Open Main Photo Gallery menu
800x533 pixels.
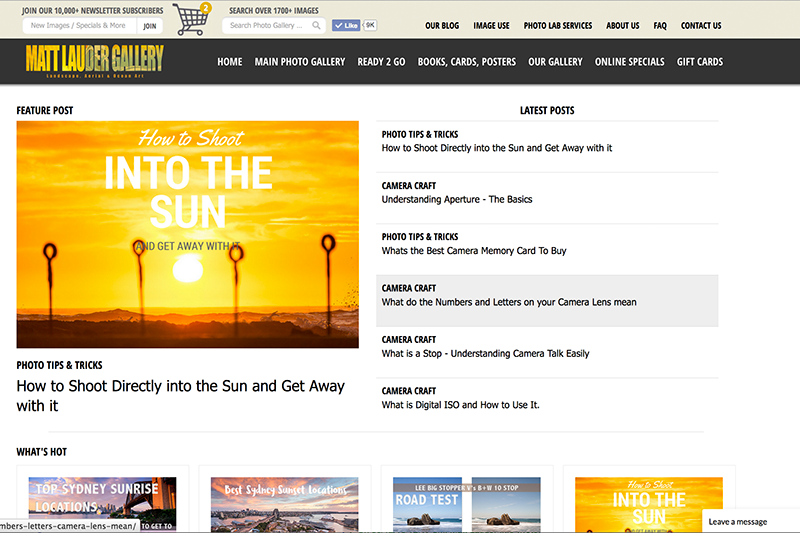(300, 62)
